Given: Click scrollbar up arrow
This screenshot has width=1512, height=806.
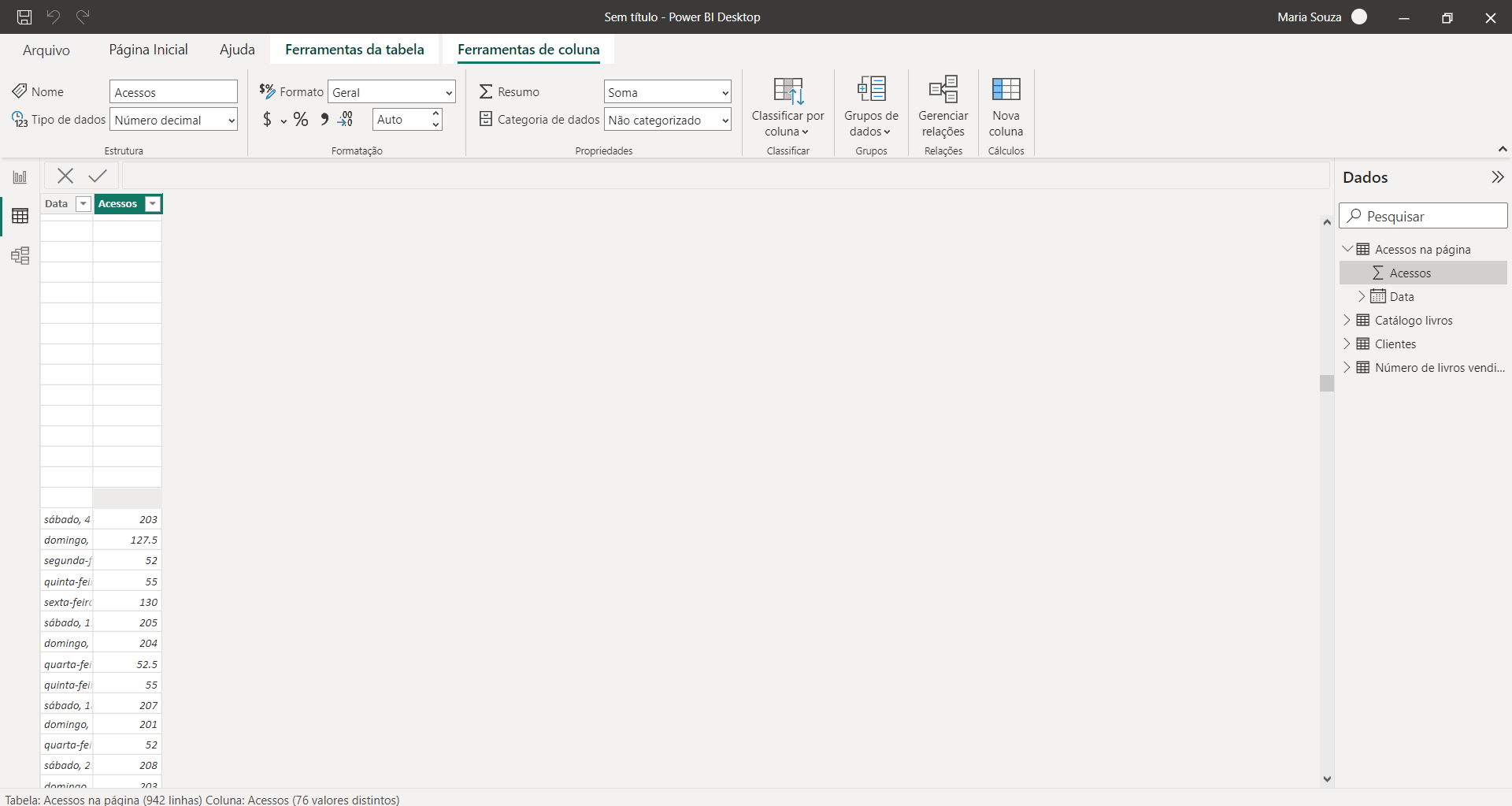Looking at the screenshot, I should point(1327,222).
